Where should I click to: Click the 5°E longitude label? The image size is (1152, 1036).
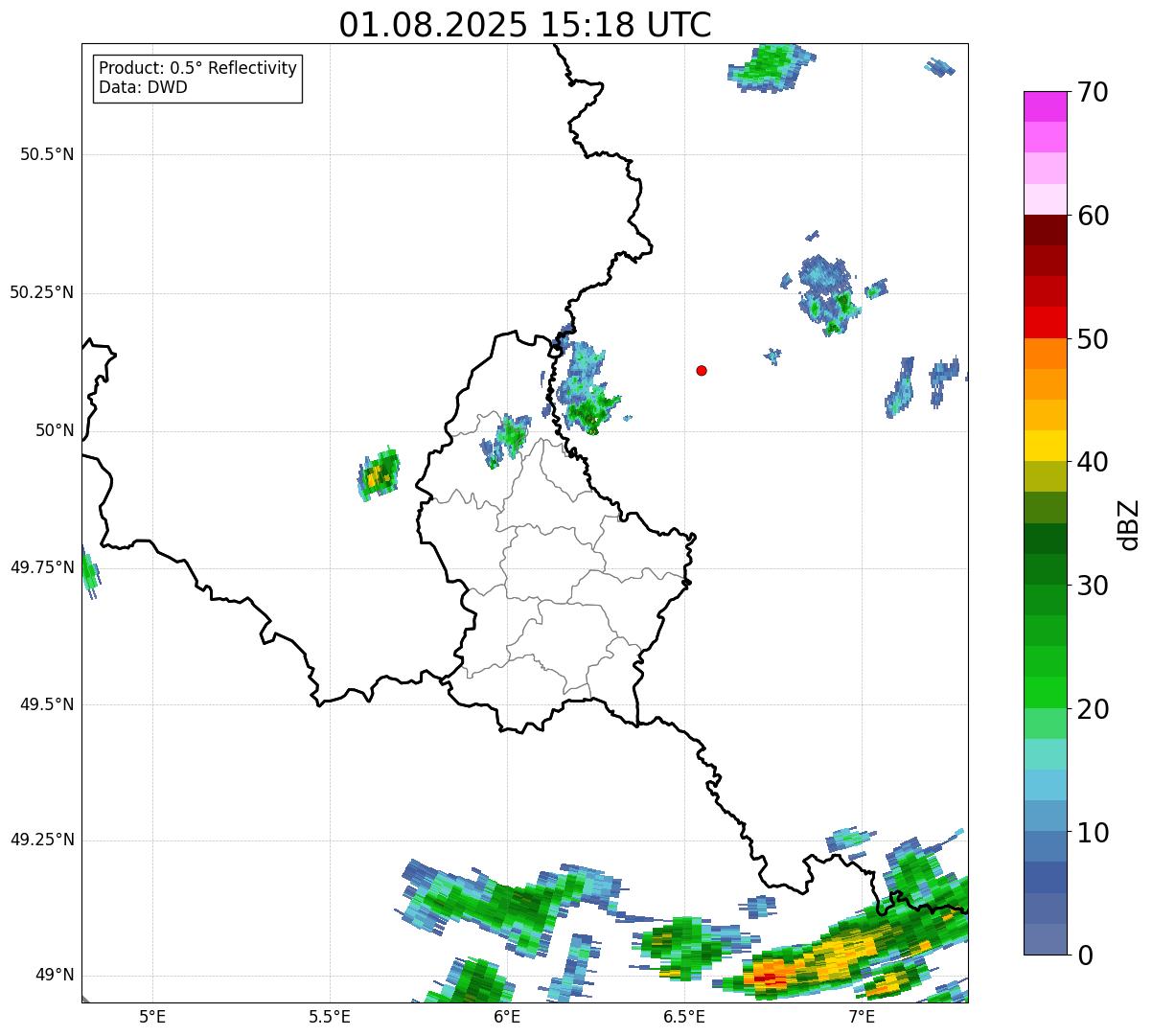pyautogui.click(x=152, y=1016)
